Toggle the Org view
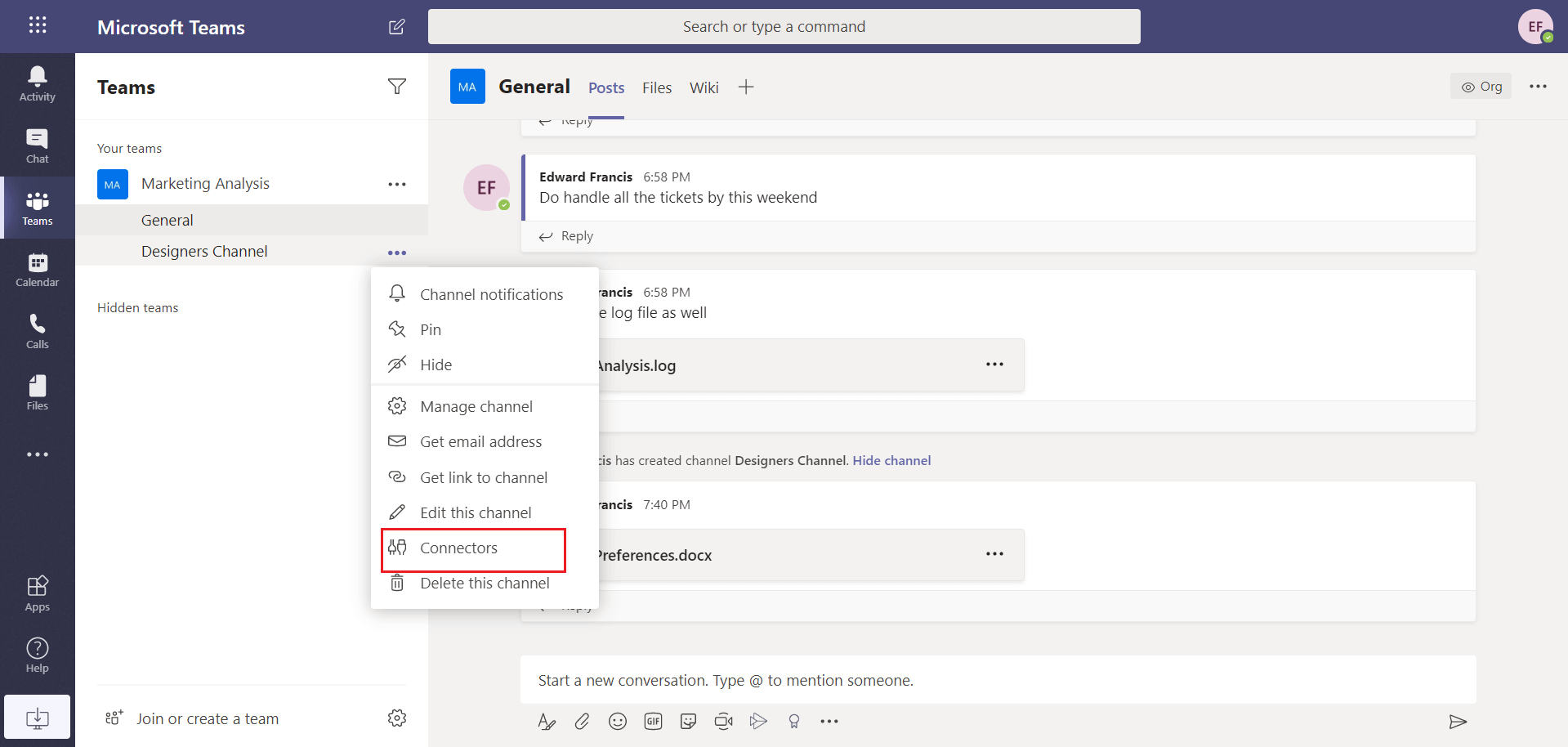The image size is (1568, 747). 1481,86
